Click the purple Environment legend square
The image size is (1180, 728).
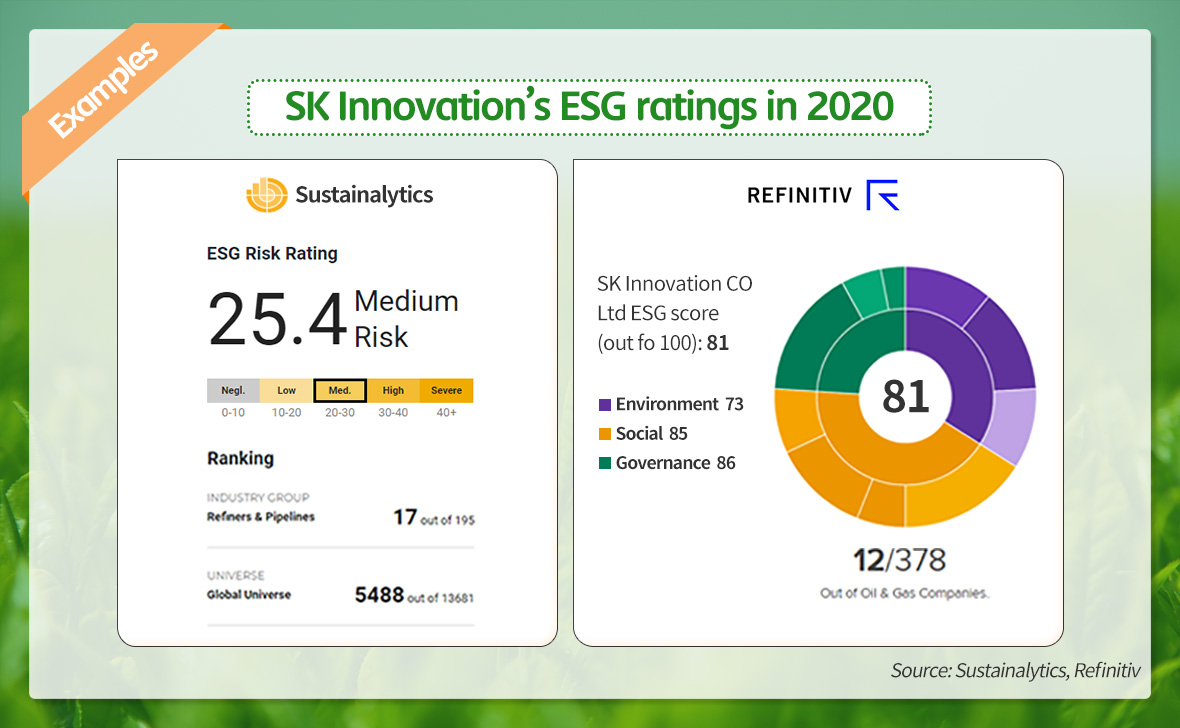coord(604,405)
